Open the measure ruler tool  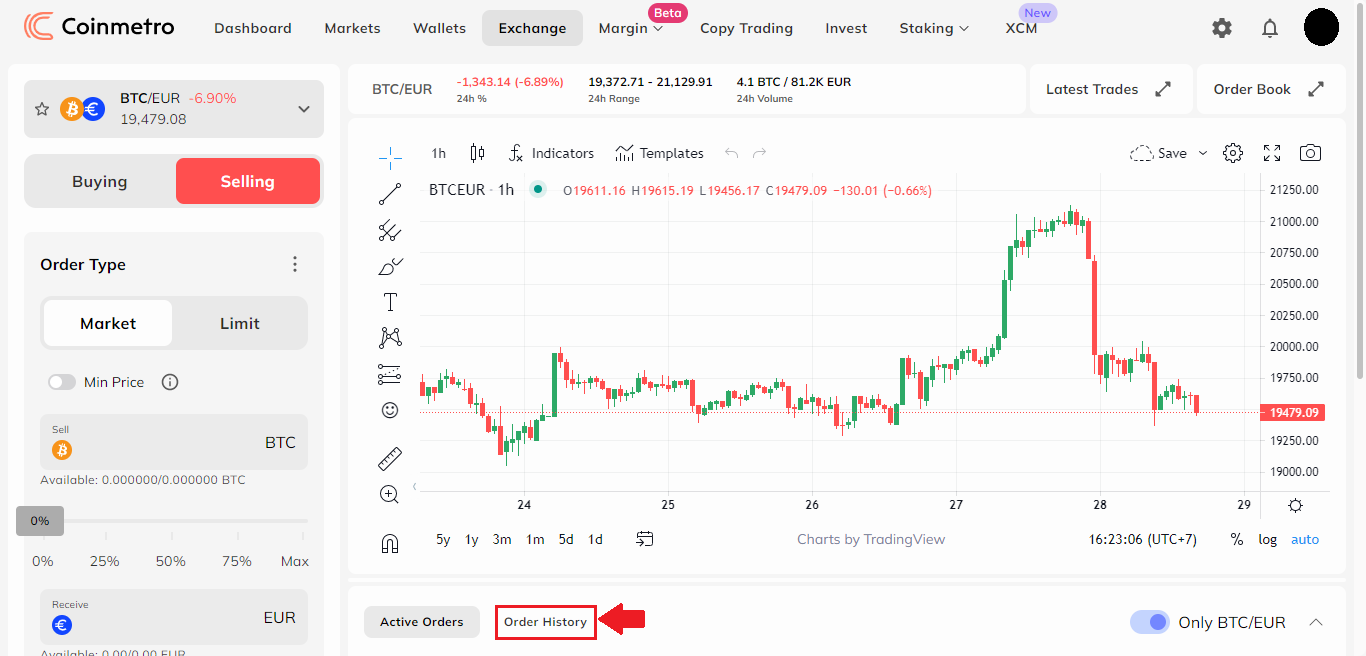pyautogui.click(x=390, y=457)
